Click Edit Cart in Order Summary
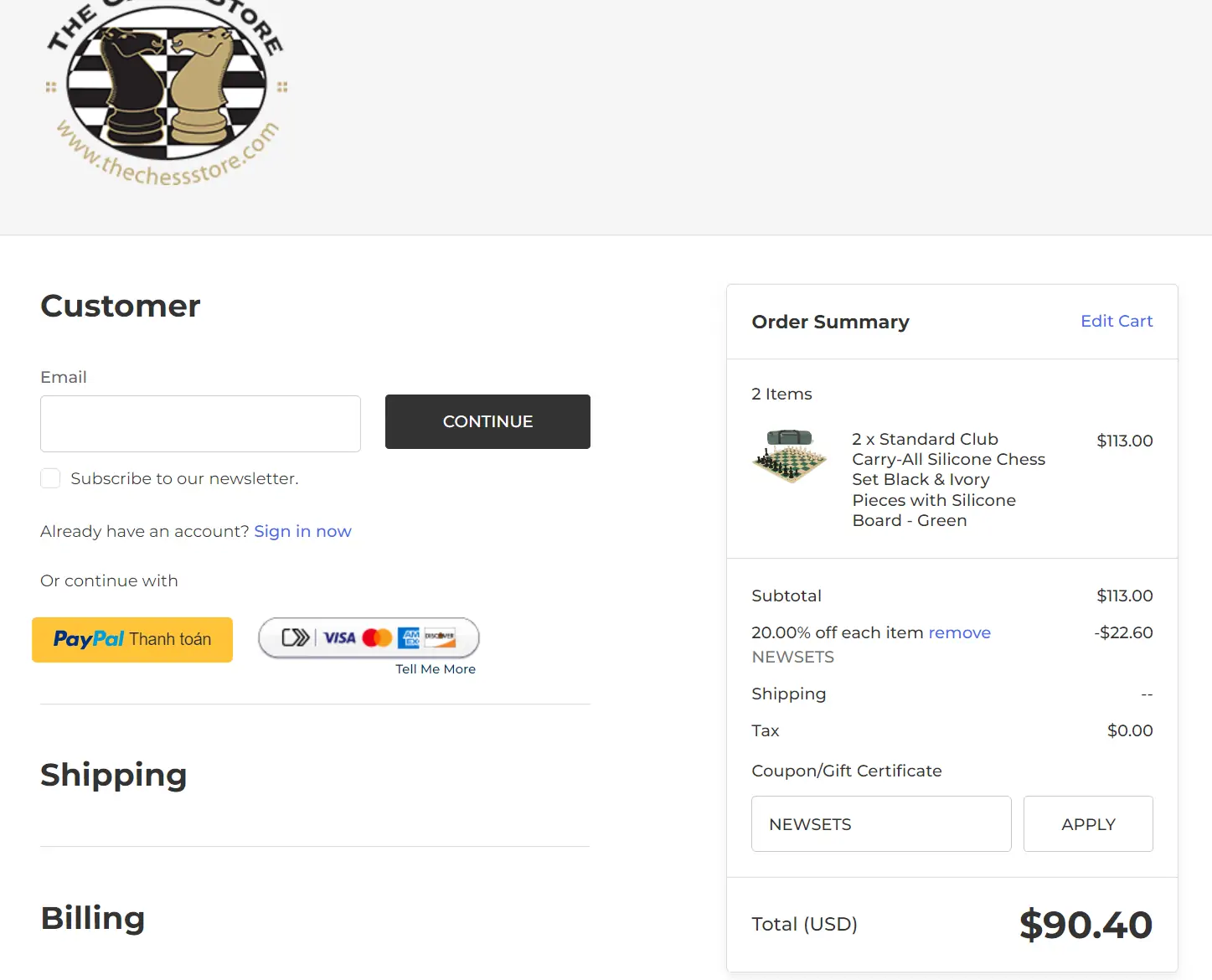The image size is (1212, 980). click(1117, 321)
